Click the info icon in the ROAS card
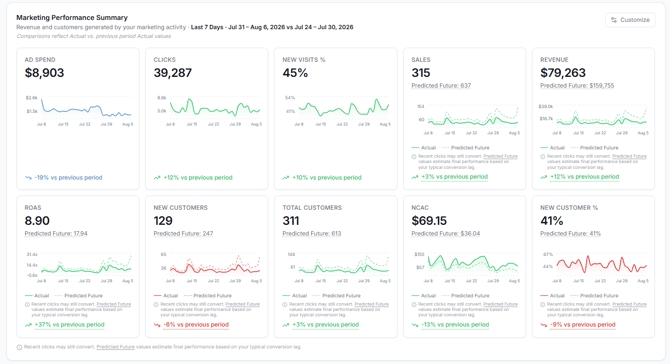The width and height of the screenshot is (670, 364). (27, 305)
